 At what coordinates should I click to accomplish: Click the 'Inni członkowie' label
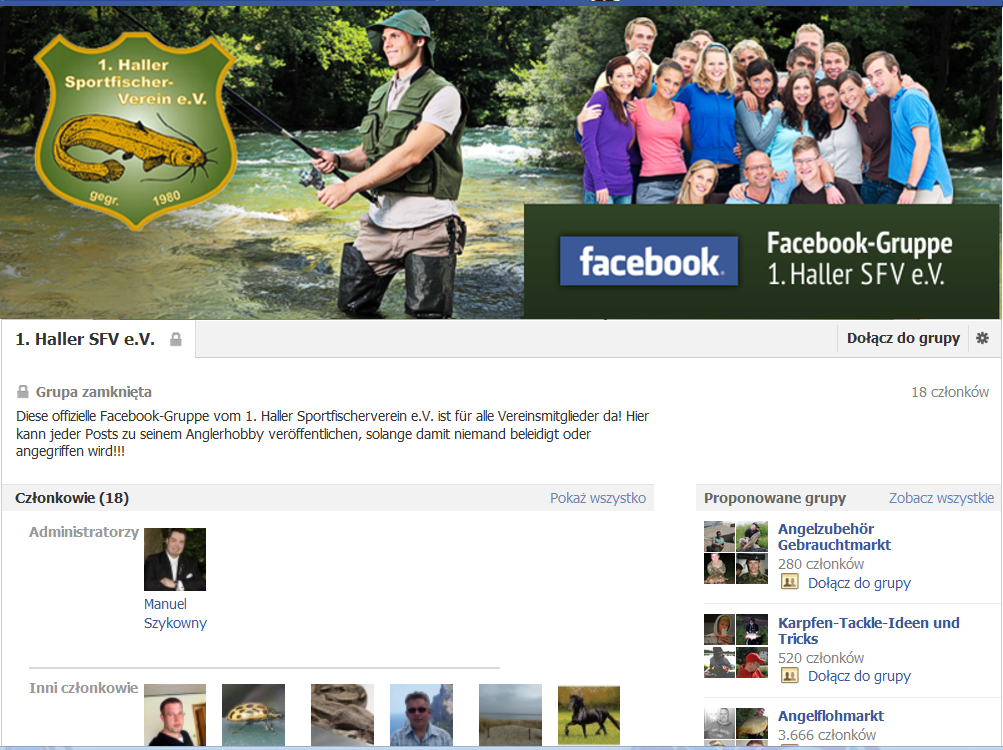83,688
